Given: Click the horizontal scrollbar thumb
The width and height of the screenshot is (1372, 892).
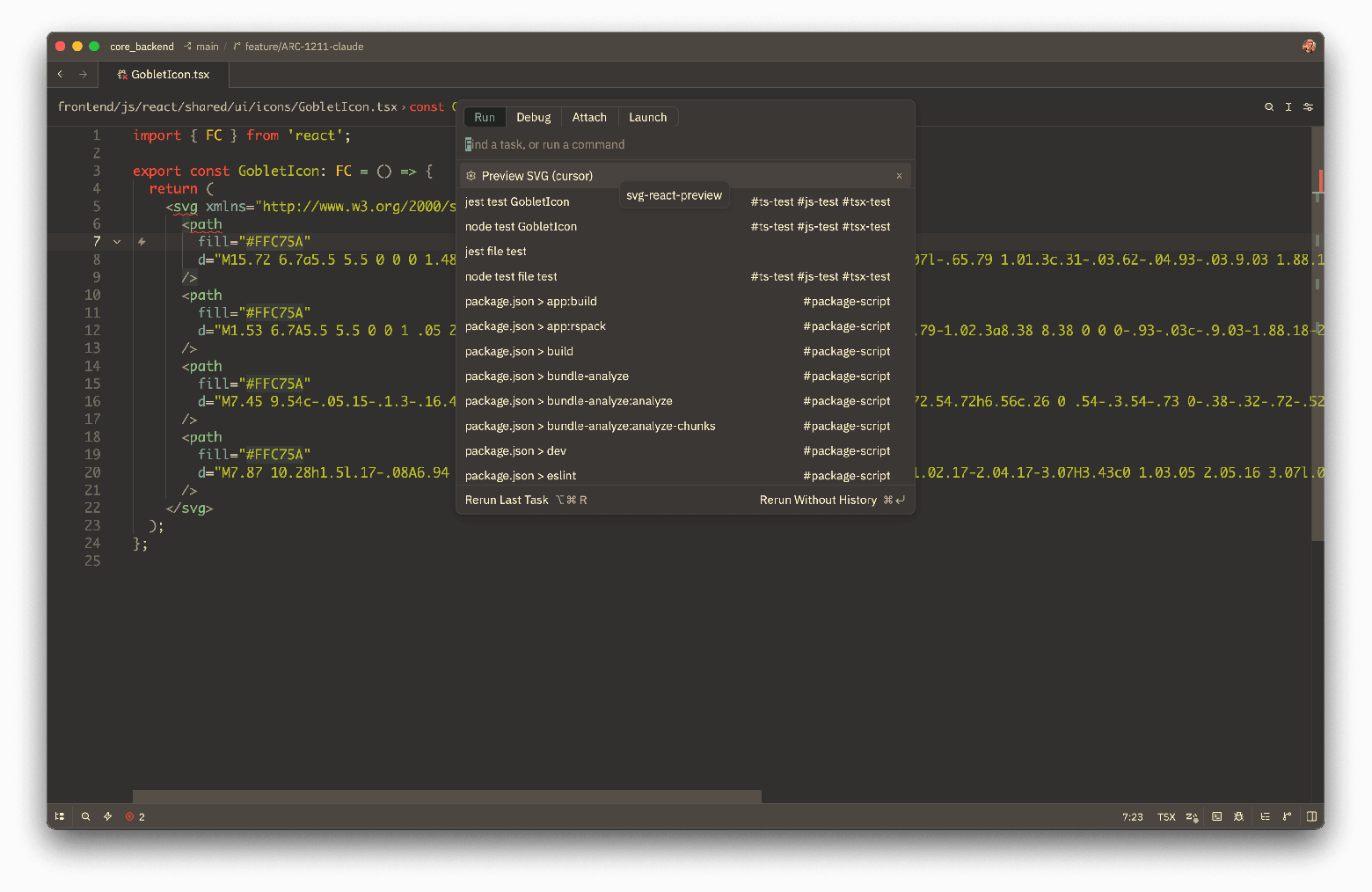Looking at the screenshot, I should 447,796.
